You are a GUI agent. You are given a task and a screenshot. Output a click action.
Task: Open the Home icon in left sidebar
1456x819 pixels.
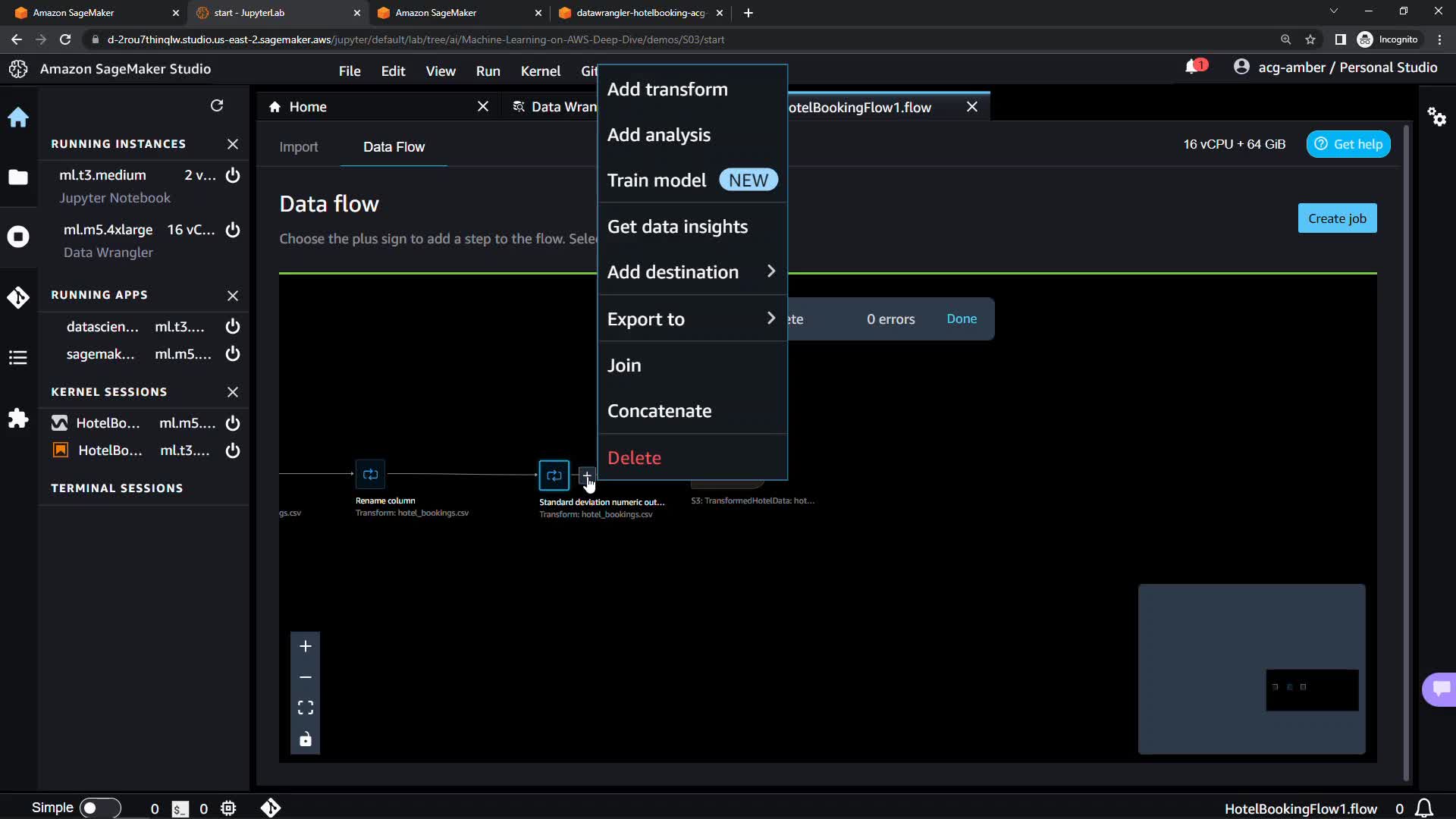point(18,118)
